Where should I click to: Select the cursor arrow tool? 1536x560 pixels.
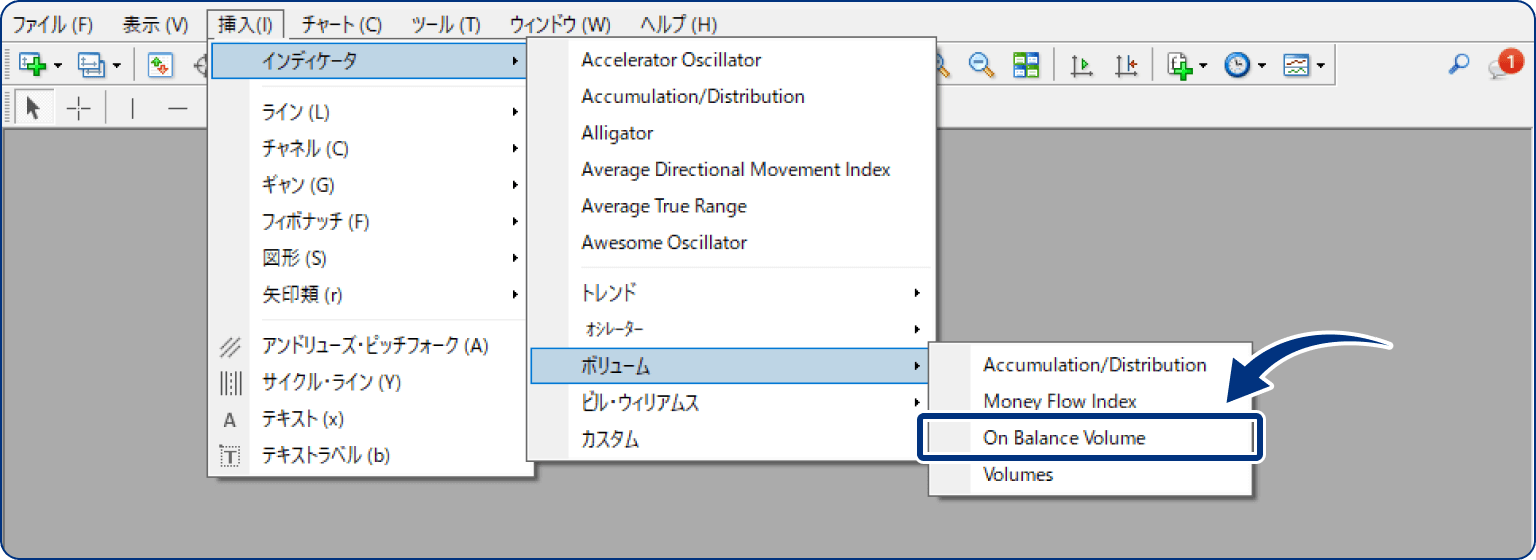33,109
